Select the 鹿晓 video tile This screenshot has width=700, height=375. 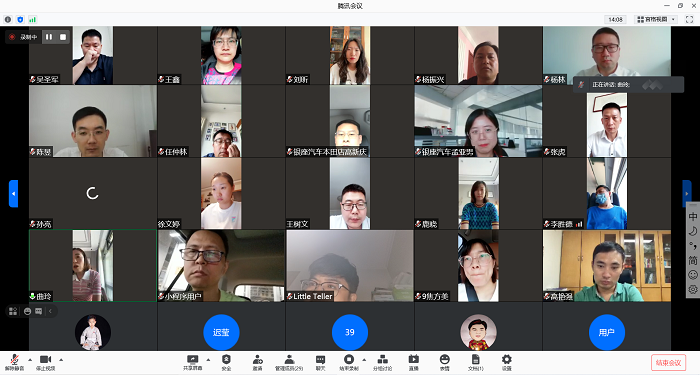478,193
